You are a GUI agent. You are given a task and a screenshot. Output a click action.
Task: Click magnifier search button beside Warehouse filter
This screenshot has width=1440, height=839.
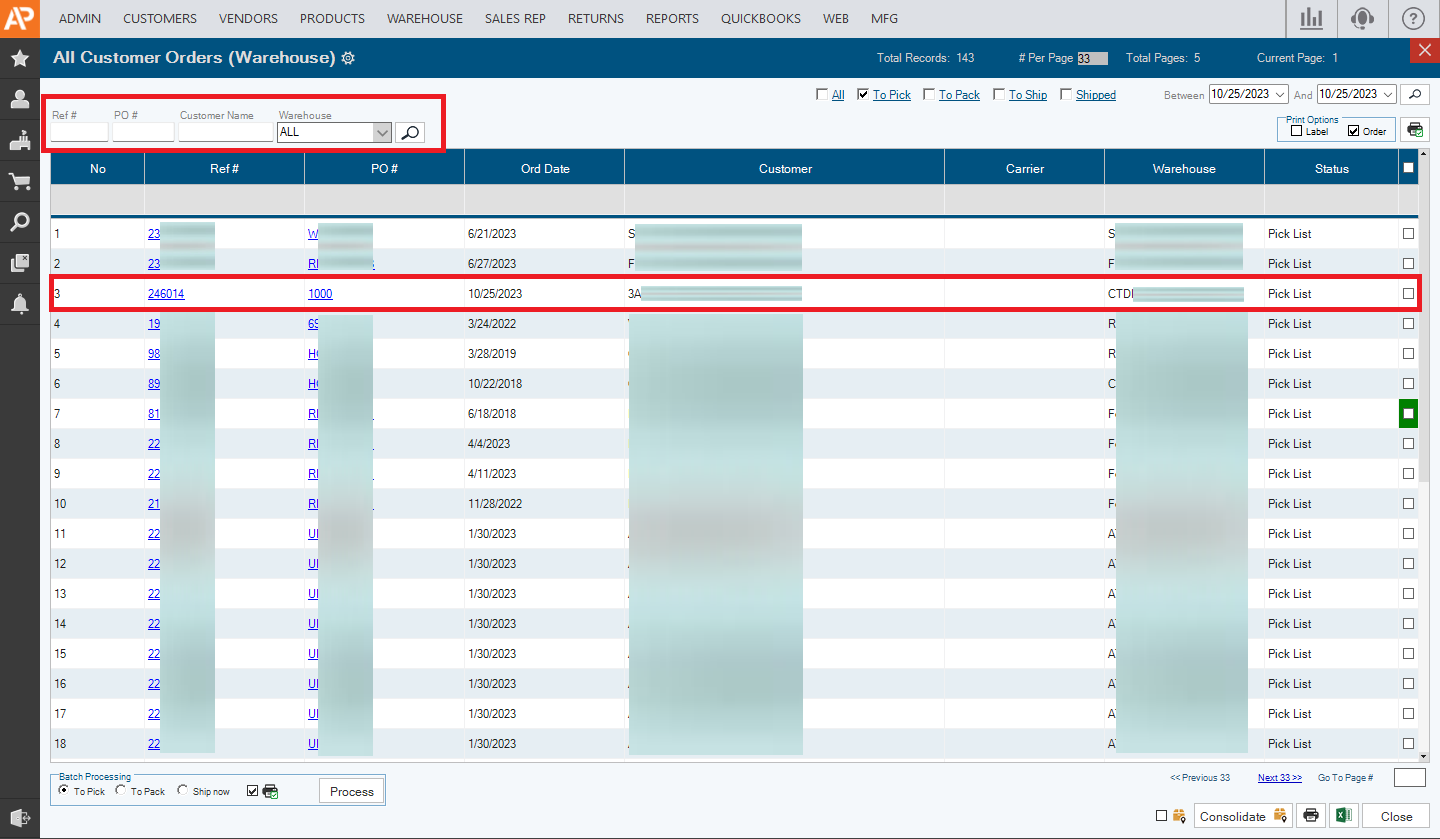[410, 132]
